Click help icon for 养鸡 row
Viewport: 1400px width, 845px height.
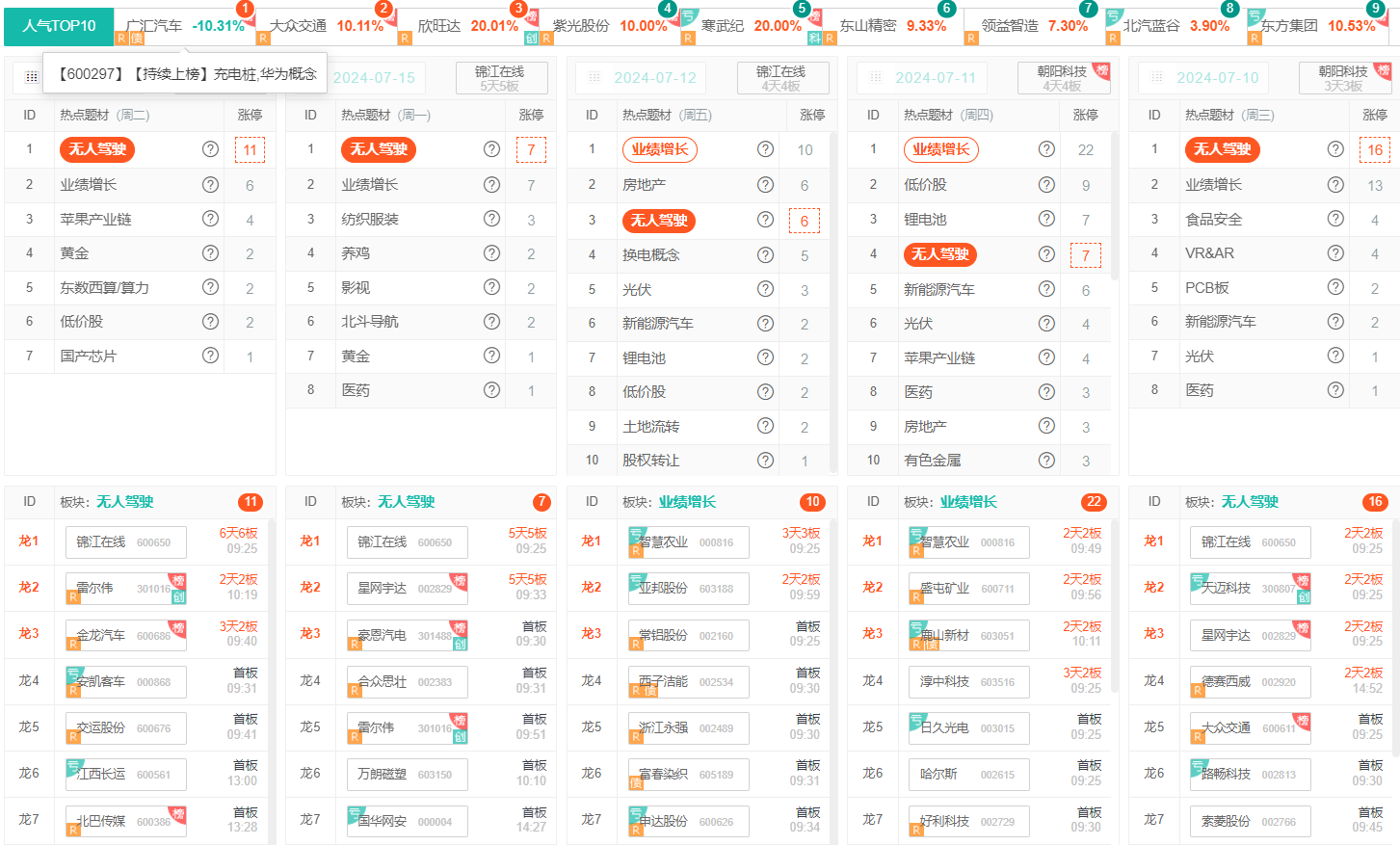[x=491, y=253]
